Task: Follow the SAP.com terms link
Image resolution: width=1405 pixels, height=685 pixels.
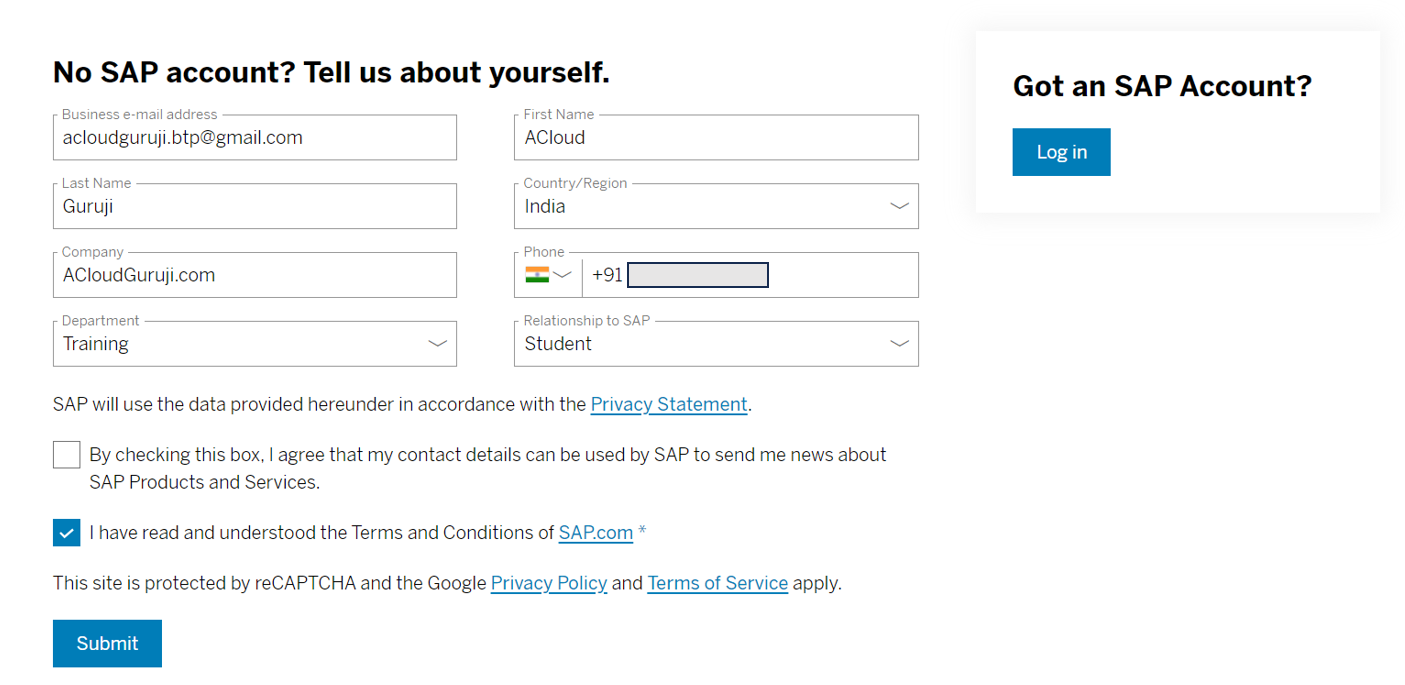Action: coord(595,533)
